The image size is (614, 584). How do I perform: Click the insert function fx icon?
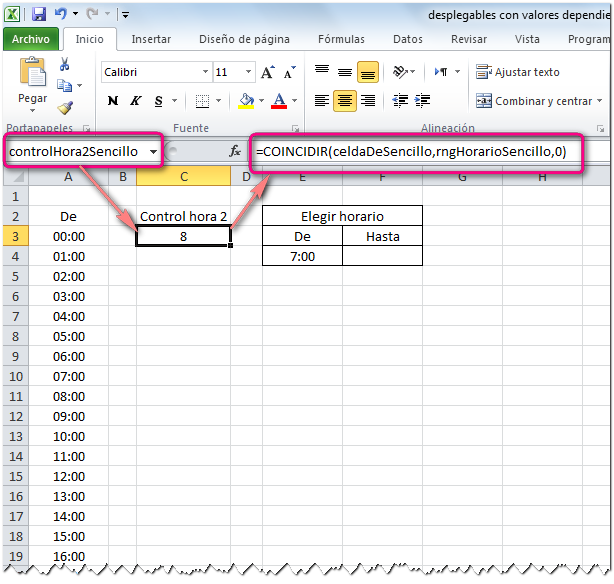click(x=235, y=151)
